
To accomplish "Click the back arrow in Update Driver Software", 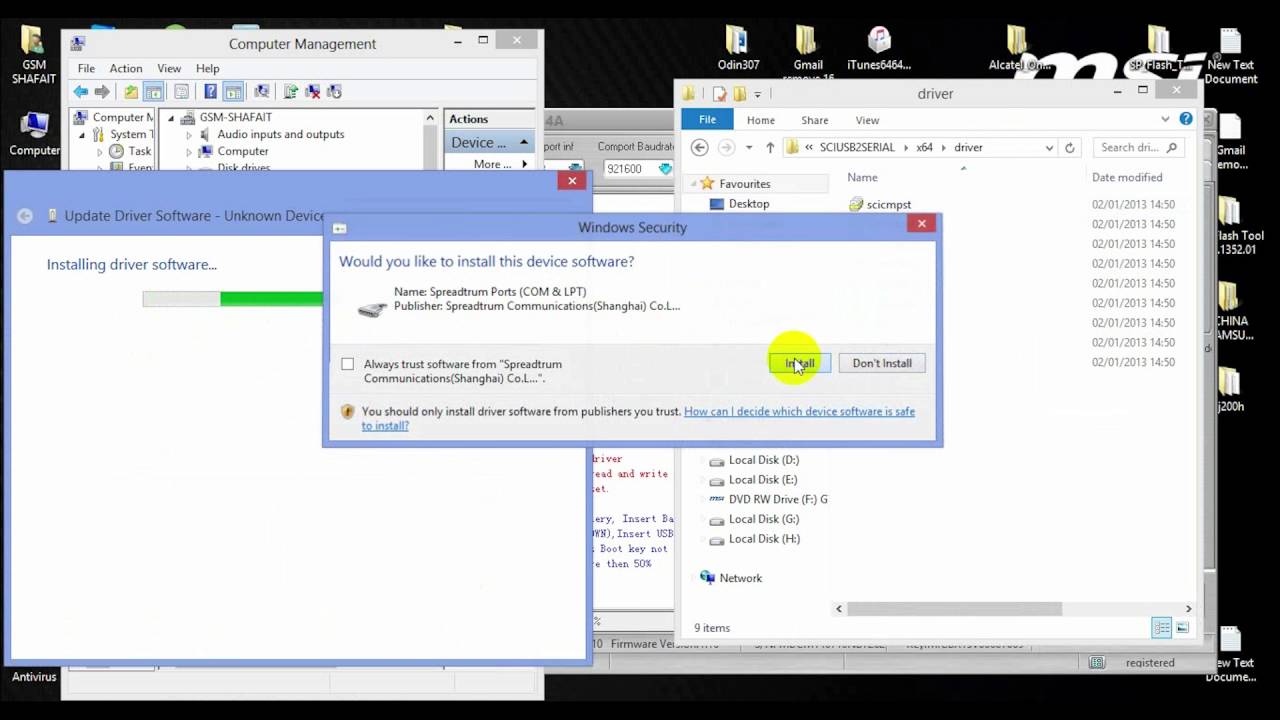I will pos(25,215).
